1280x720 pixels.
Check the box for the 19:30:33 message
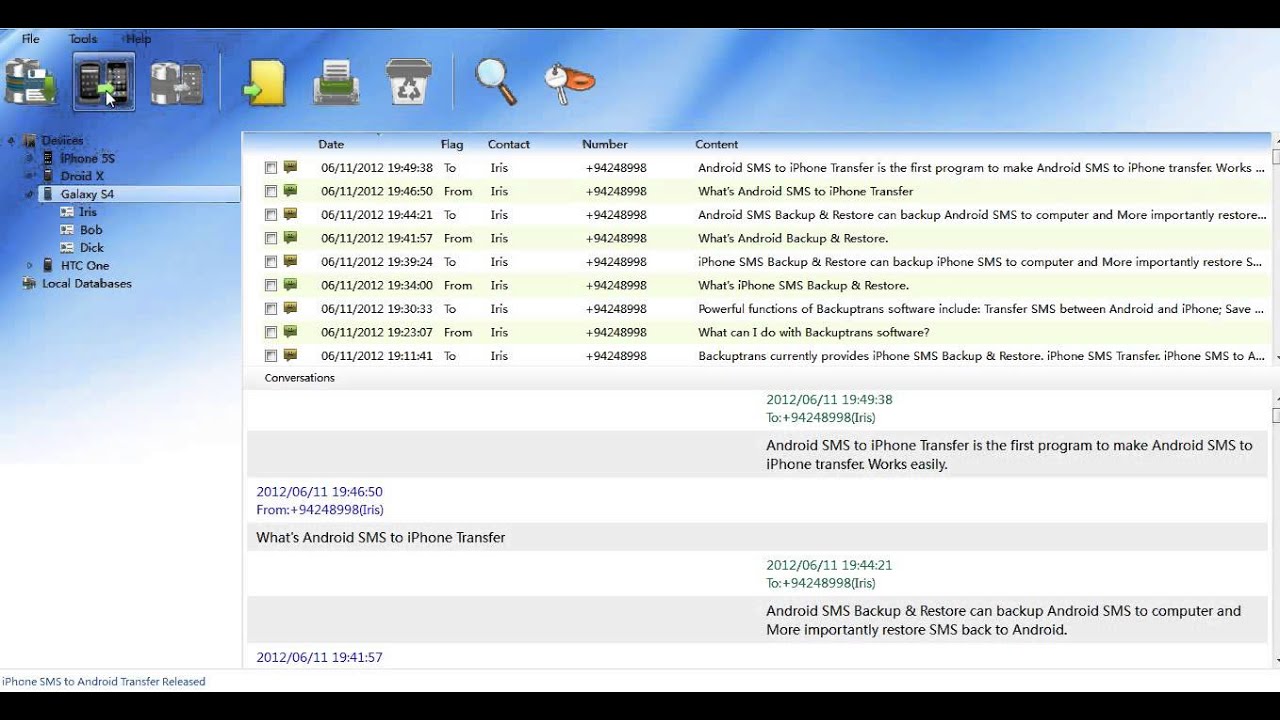point(271,309)
